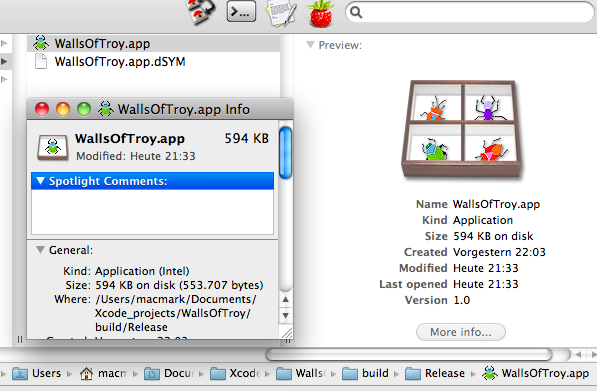Viewport: 597px width, 391px height.
Task: Click the notepad with pen toolbar icon
Action: (281, 13)
